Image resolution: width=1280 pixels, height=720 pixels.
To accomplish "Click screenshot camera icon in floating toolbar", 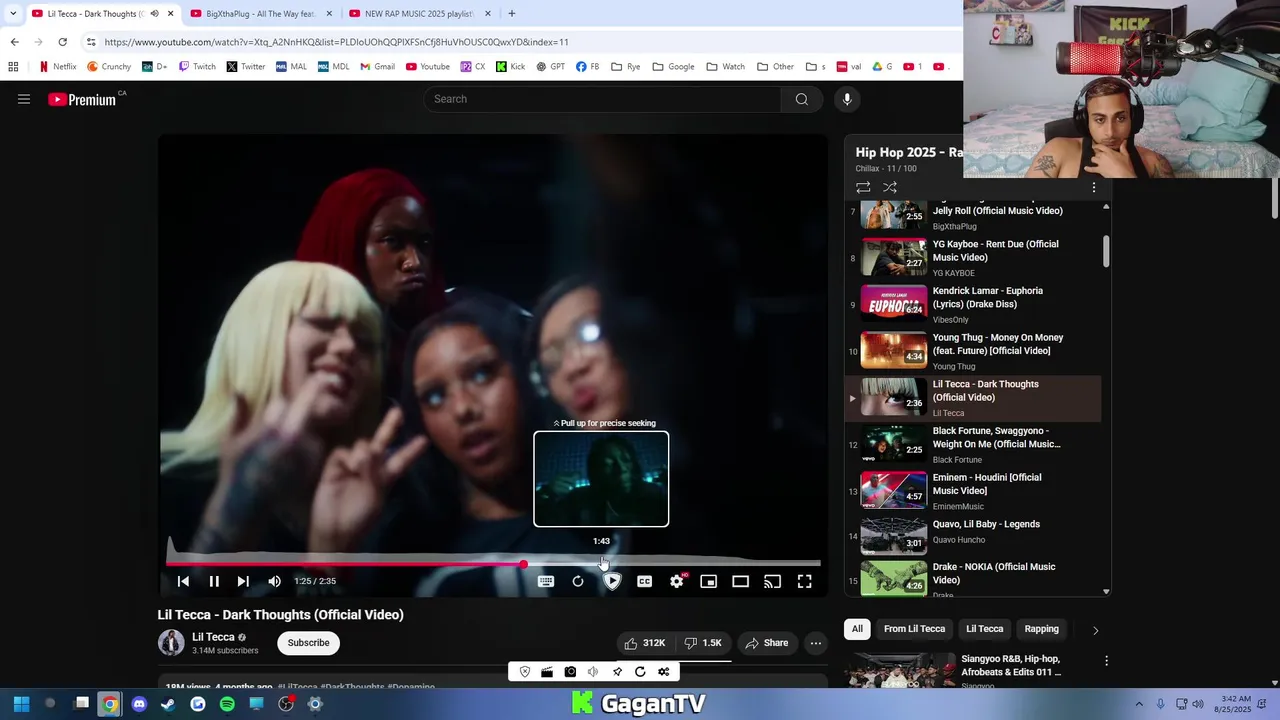I will click(570, 672).
